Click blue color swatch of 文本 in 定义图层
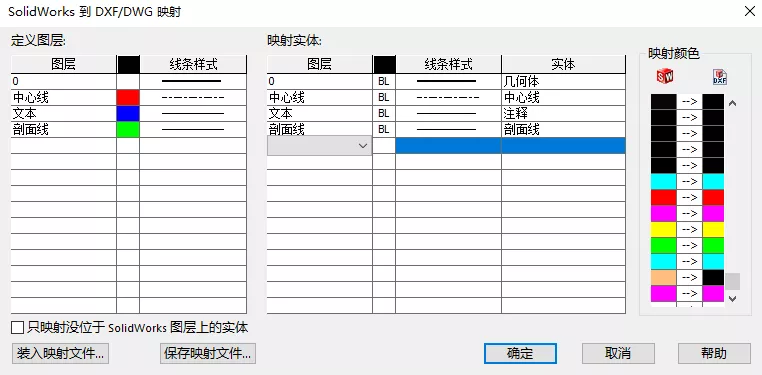Image resolution: width=762 pixels, height=375 pixels. click(128, 114)
